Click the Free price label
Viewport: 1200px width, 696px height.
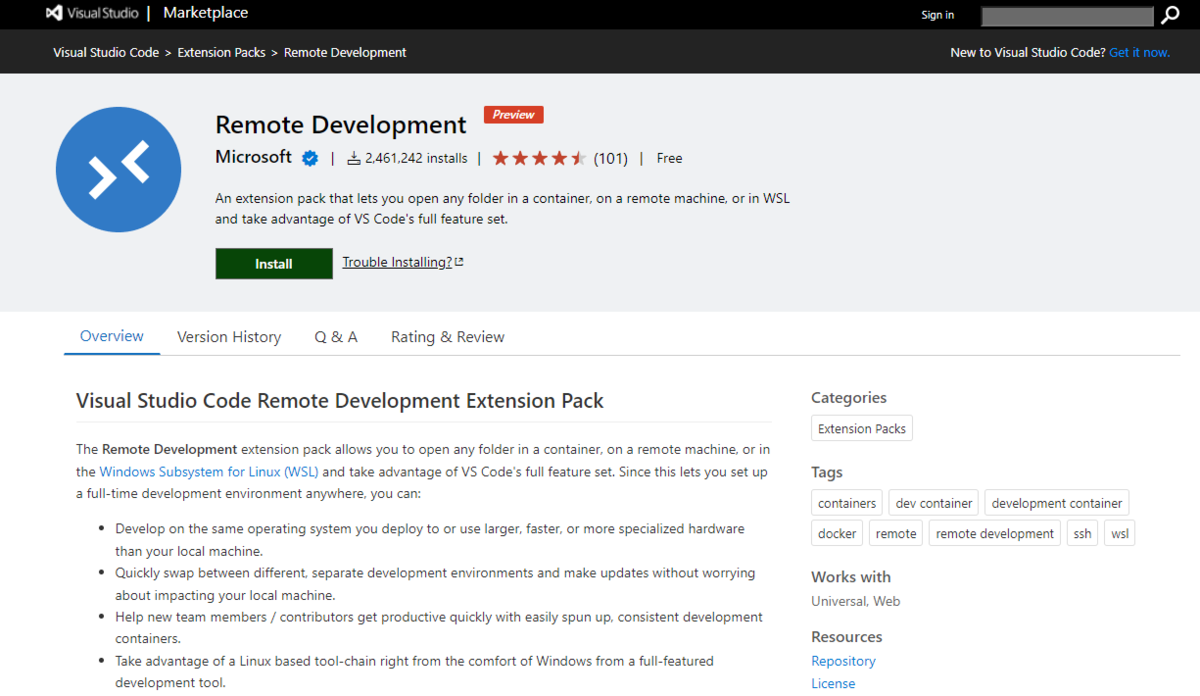[x=670, y=158]
